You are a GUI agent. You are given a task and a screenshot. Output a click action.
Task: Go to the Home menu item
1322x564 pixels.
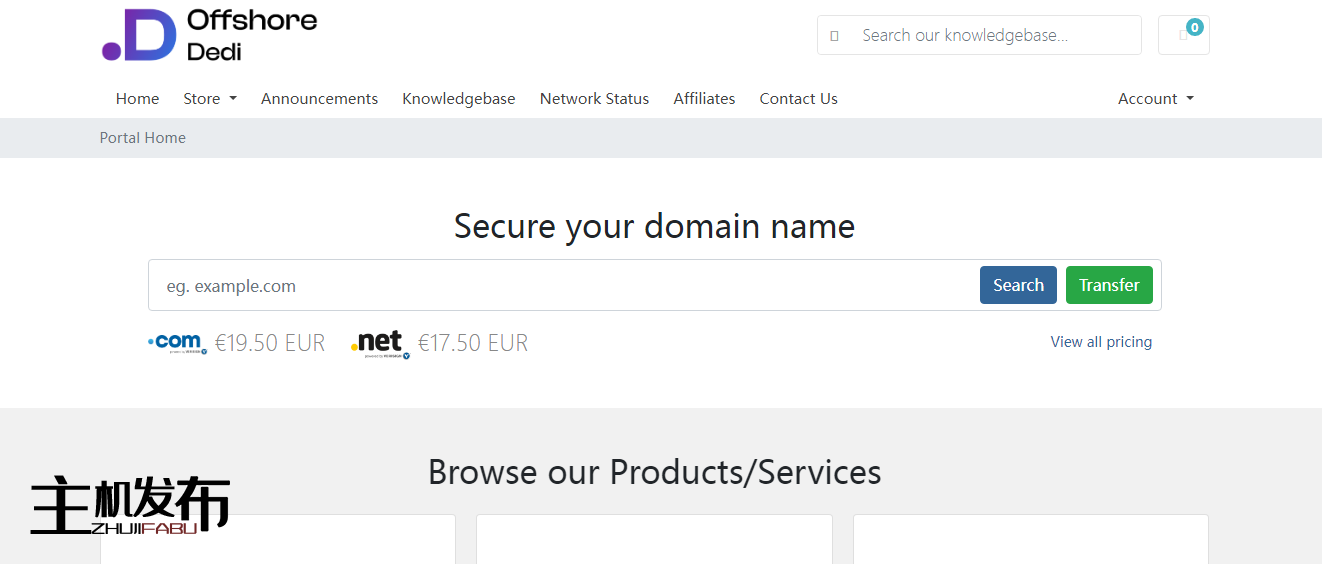pos(137,99)
